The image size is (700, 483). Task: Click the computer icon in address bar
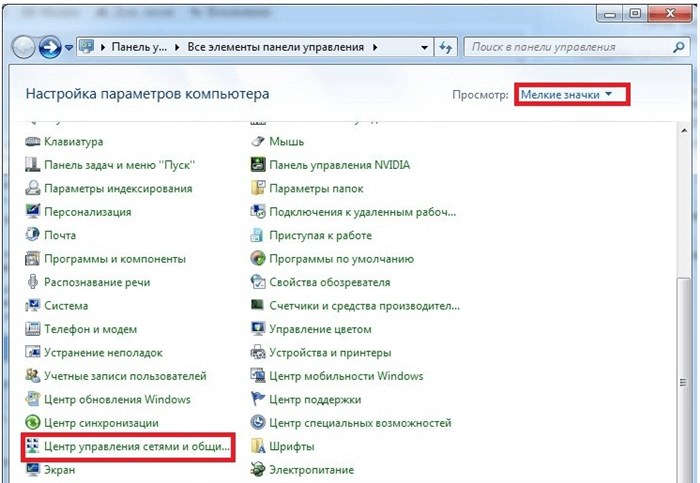point(87,46)
